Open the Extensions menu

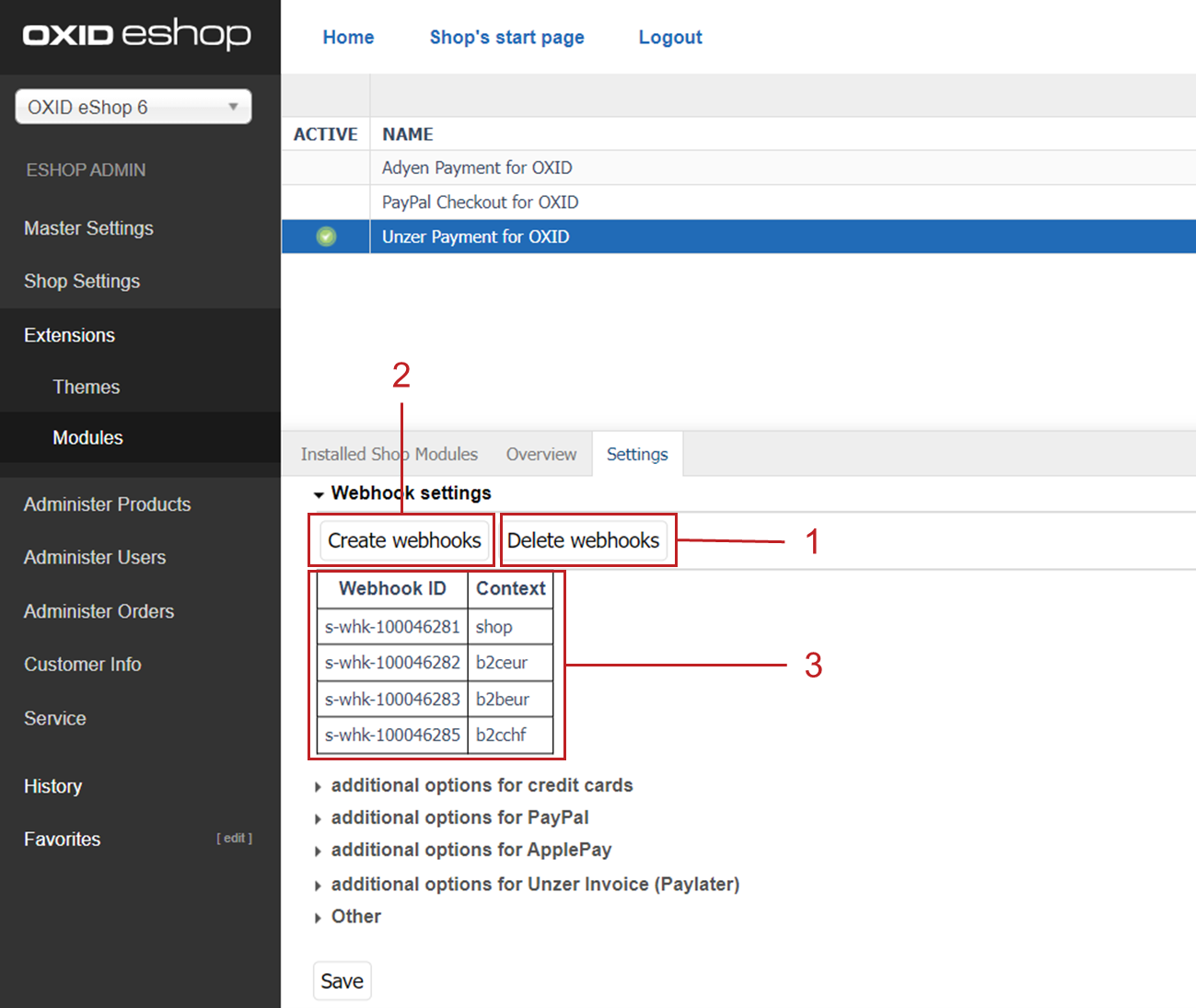tap(70, 335)
